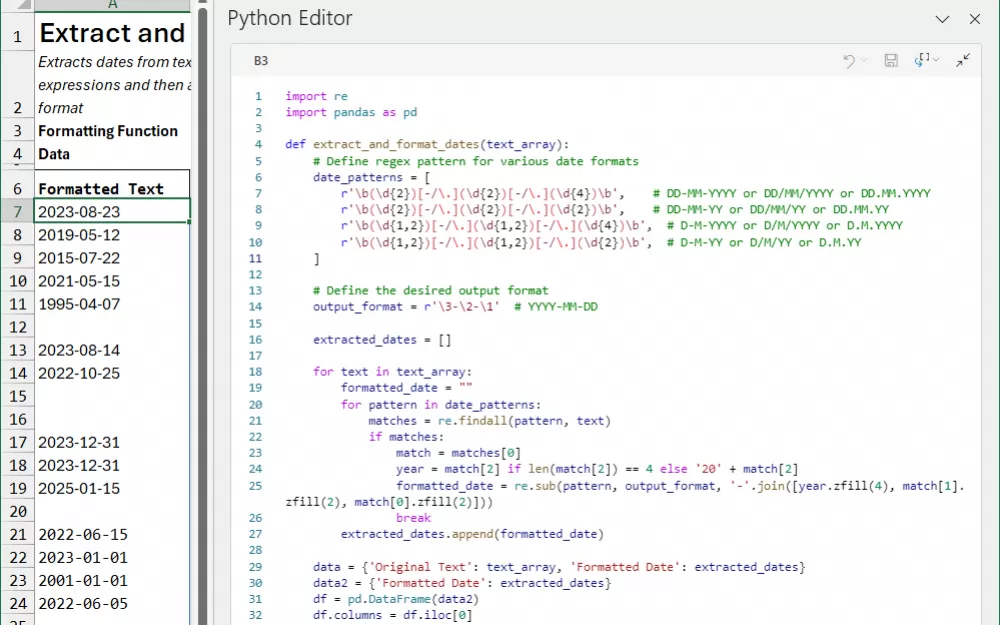Click the 'break' statement on line 26

point(413,518)
